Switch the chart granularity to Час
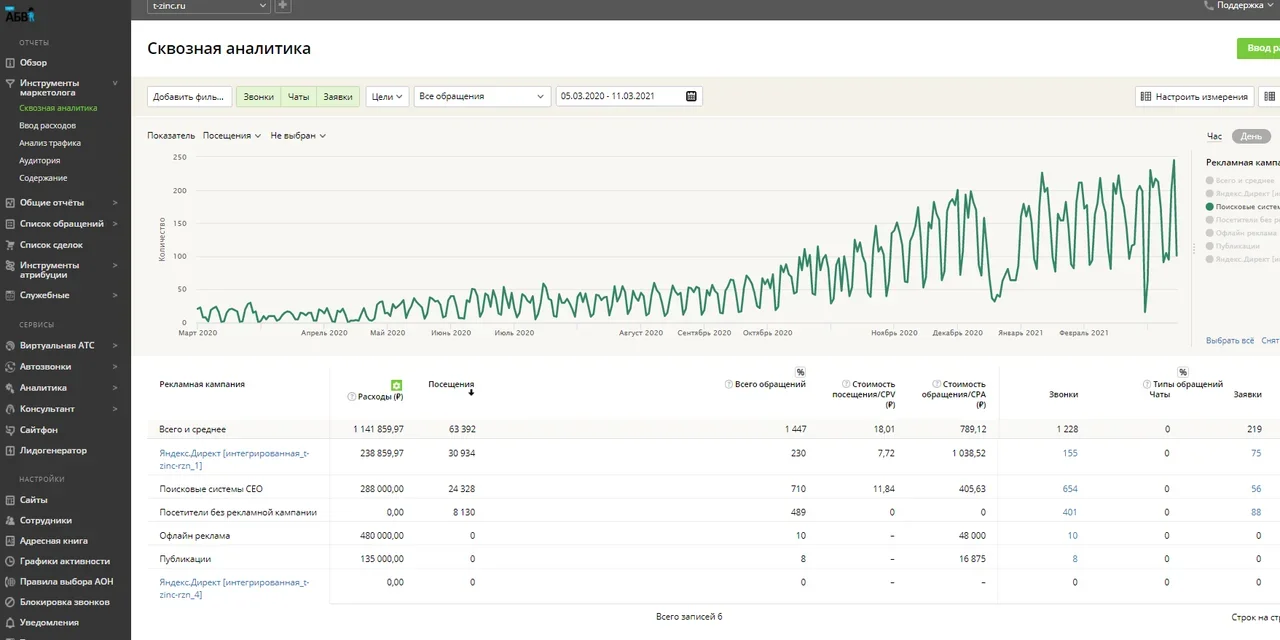Screen dimensions: 1280x640 (1214, 137)
